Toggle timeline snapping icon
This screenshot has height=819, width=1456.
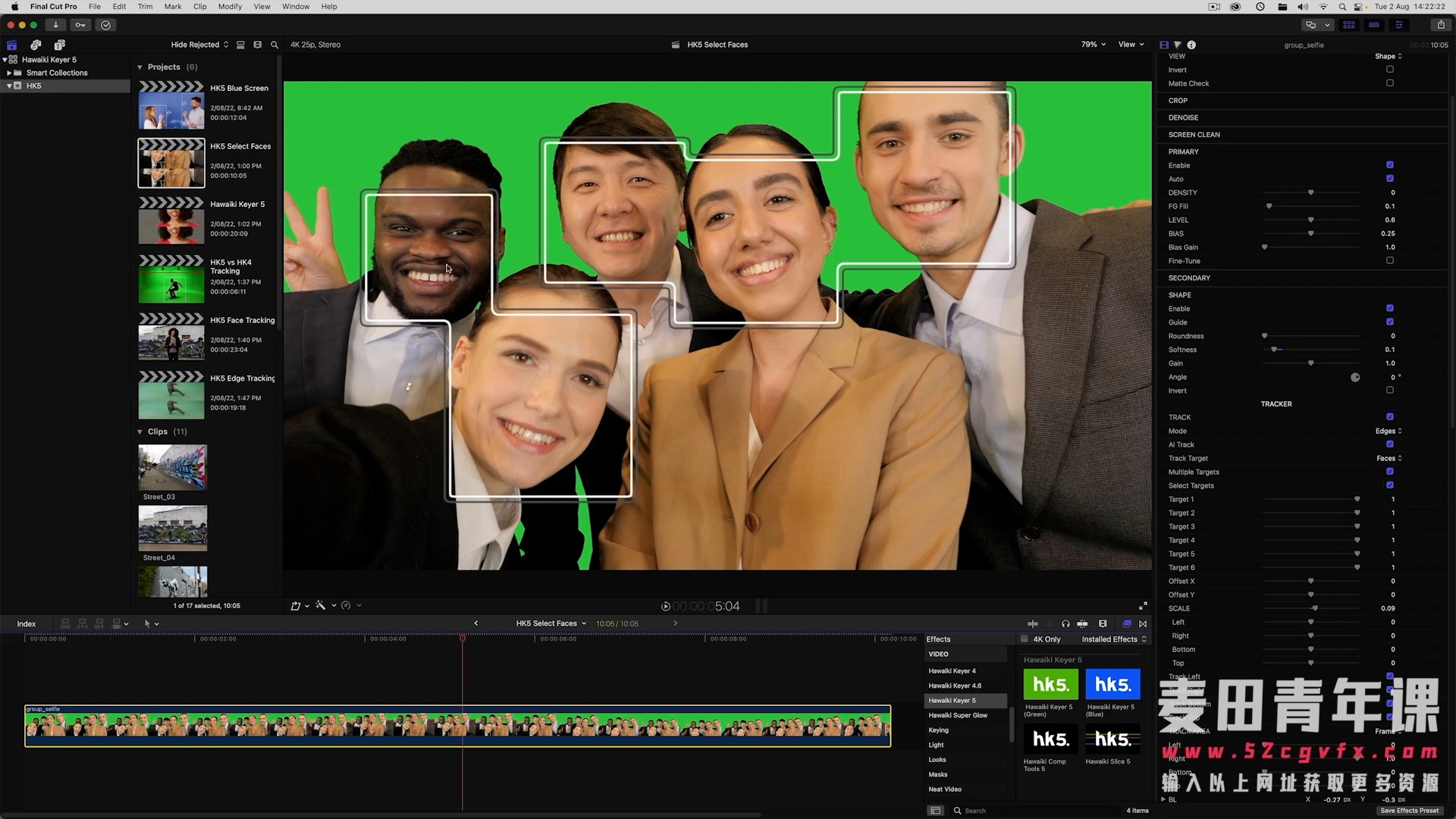point(1083,623)
